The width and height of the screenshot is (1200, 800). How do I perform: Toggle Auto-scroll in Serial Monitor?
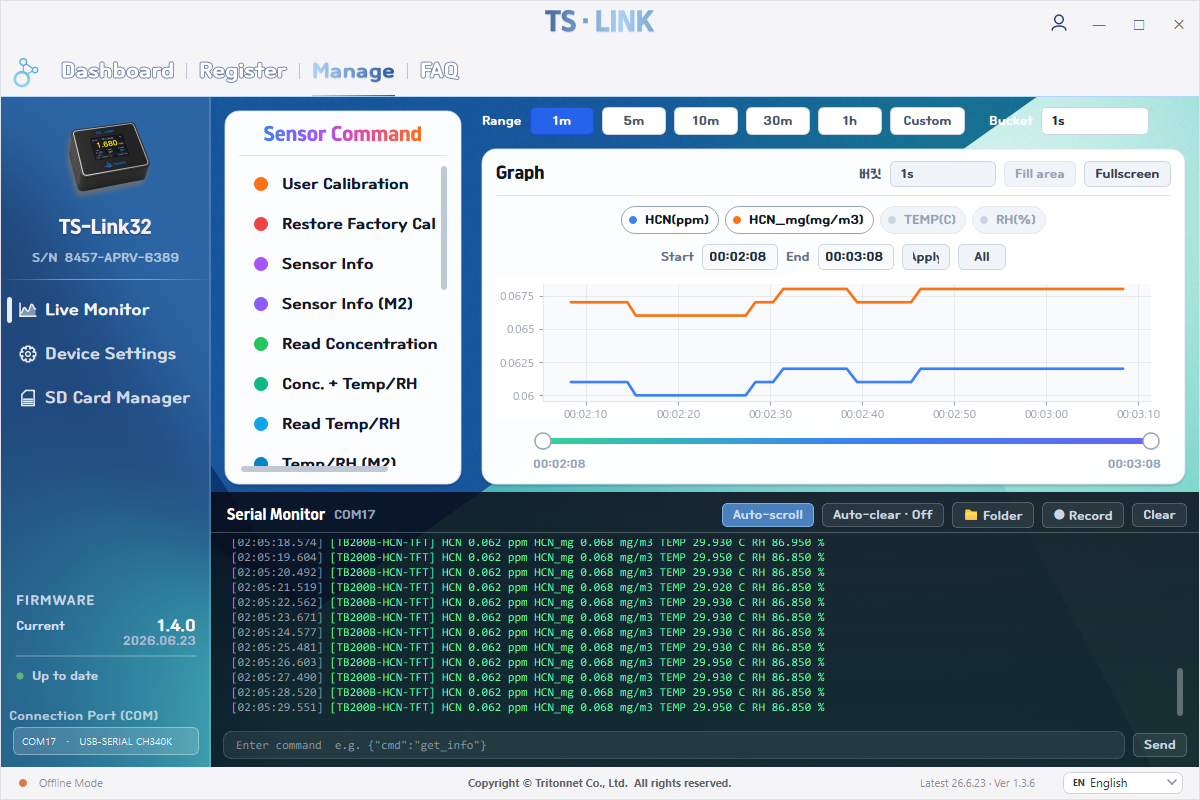[768, 515]
